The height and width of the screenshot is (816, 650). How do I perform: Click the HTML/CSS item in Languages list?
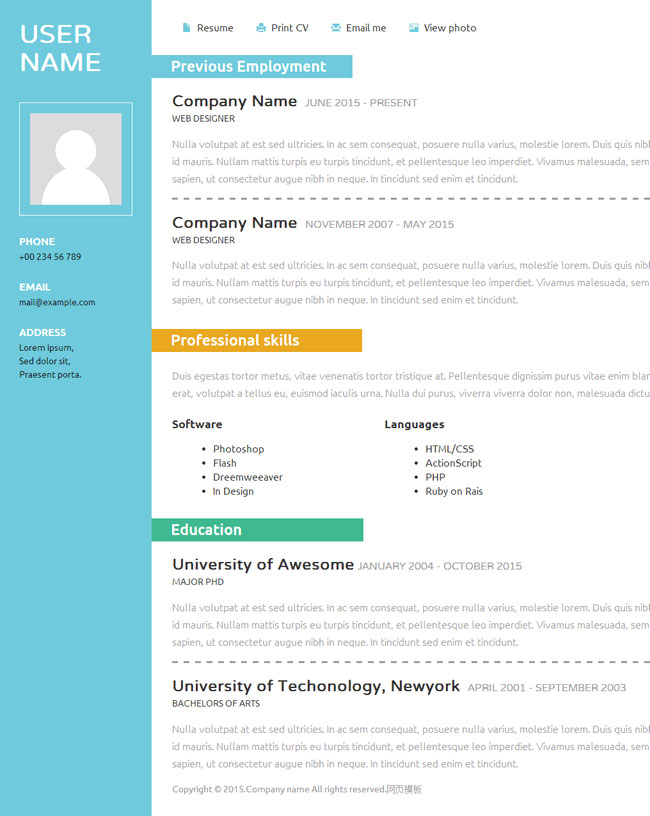point(450,449)
